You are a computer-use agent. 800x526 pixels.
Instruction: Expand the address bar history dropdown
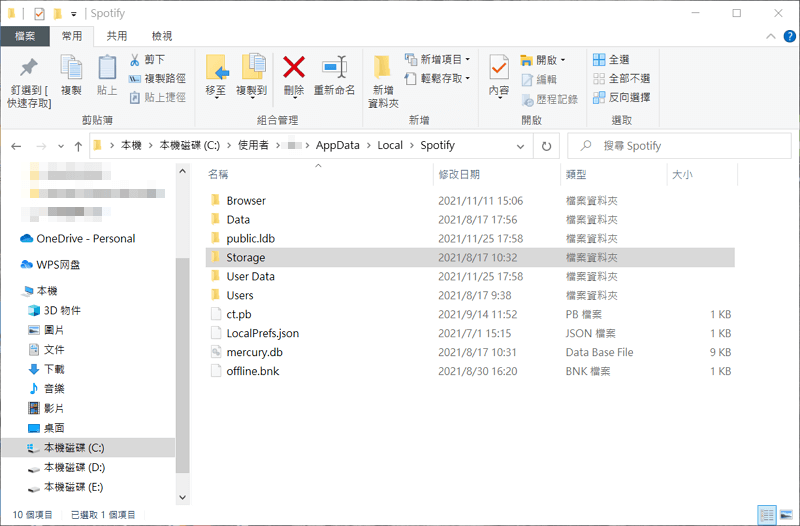[520, 146]
